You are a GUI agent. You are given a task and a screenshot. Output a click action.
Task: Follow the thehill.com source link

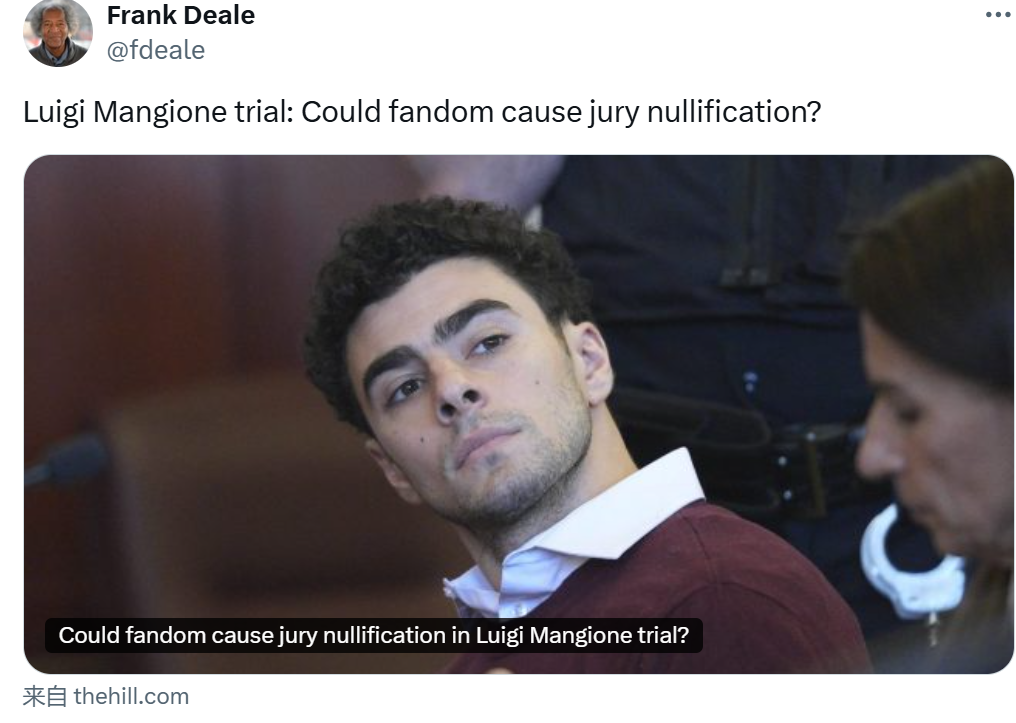pyautogui.click(x=132, y=697)
